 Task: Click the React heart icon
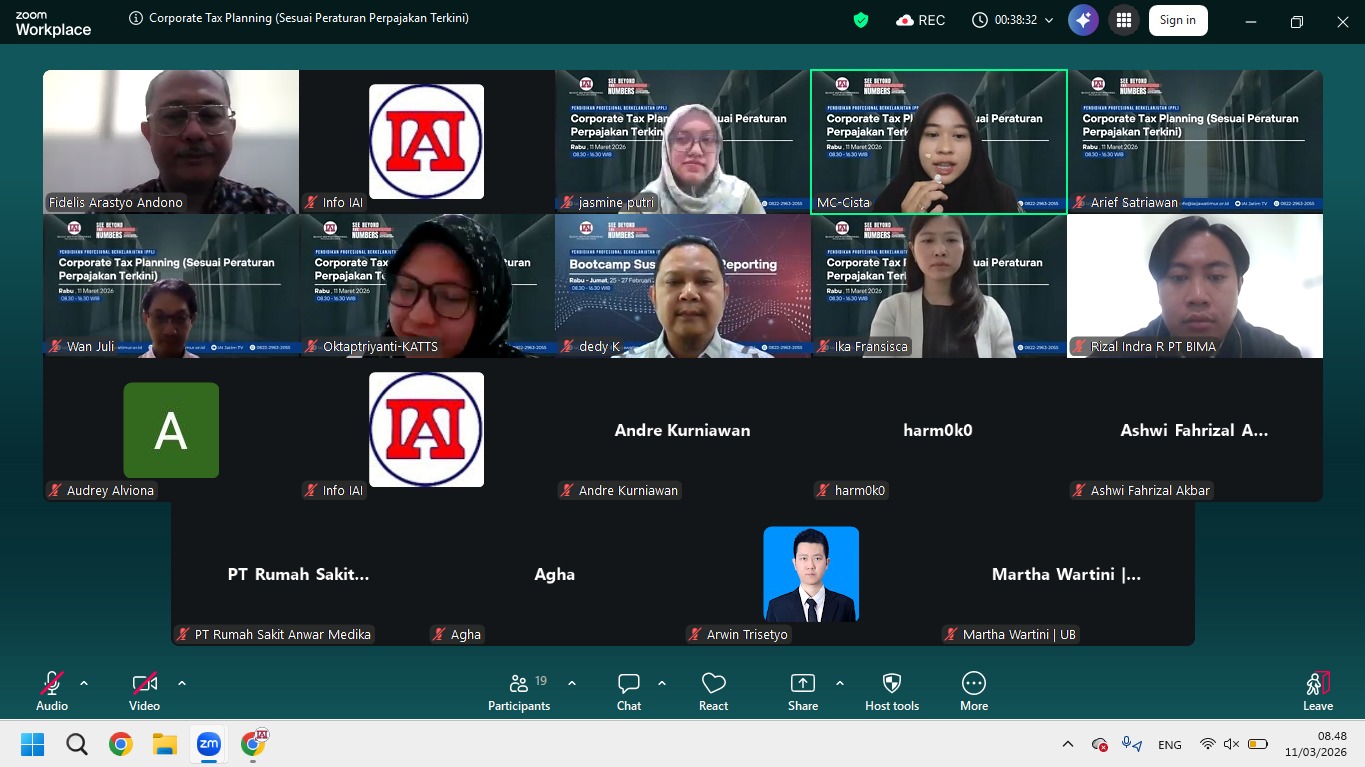point(714,684)
